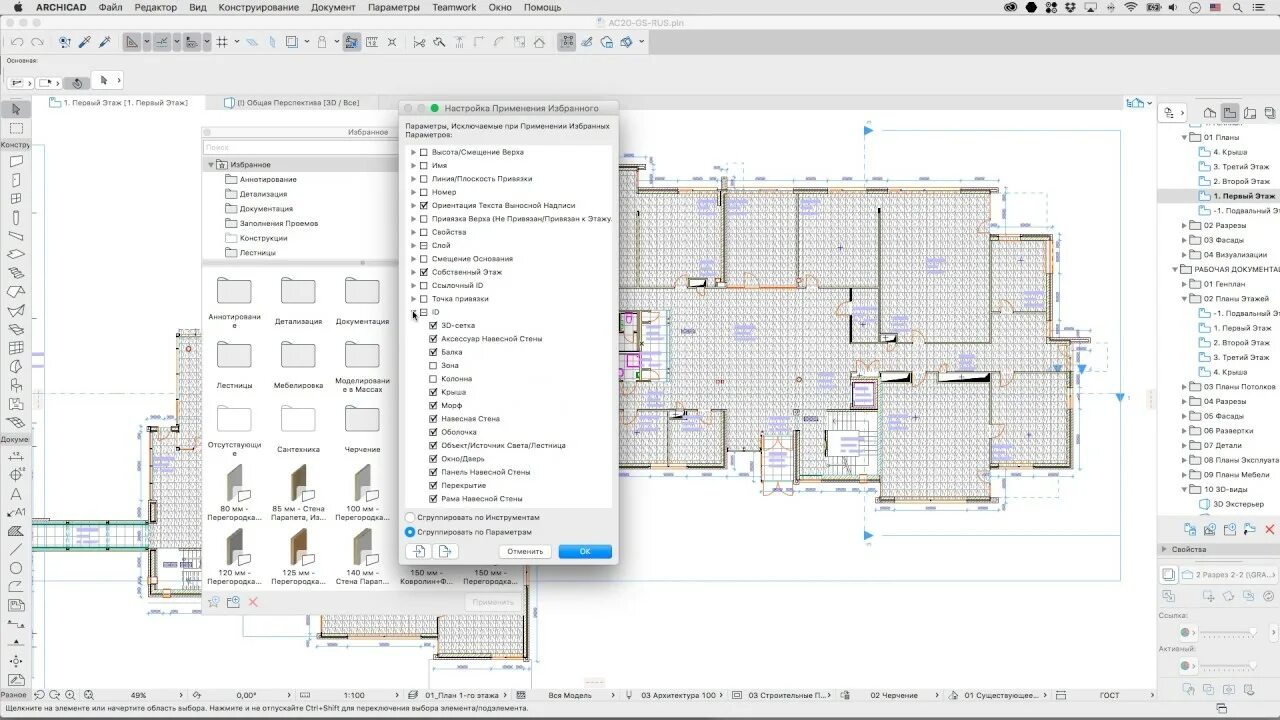Select the Stair tool in the toolbox
The height and width of the screenshot is (720, 1280).
coord(16,273)
